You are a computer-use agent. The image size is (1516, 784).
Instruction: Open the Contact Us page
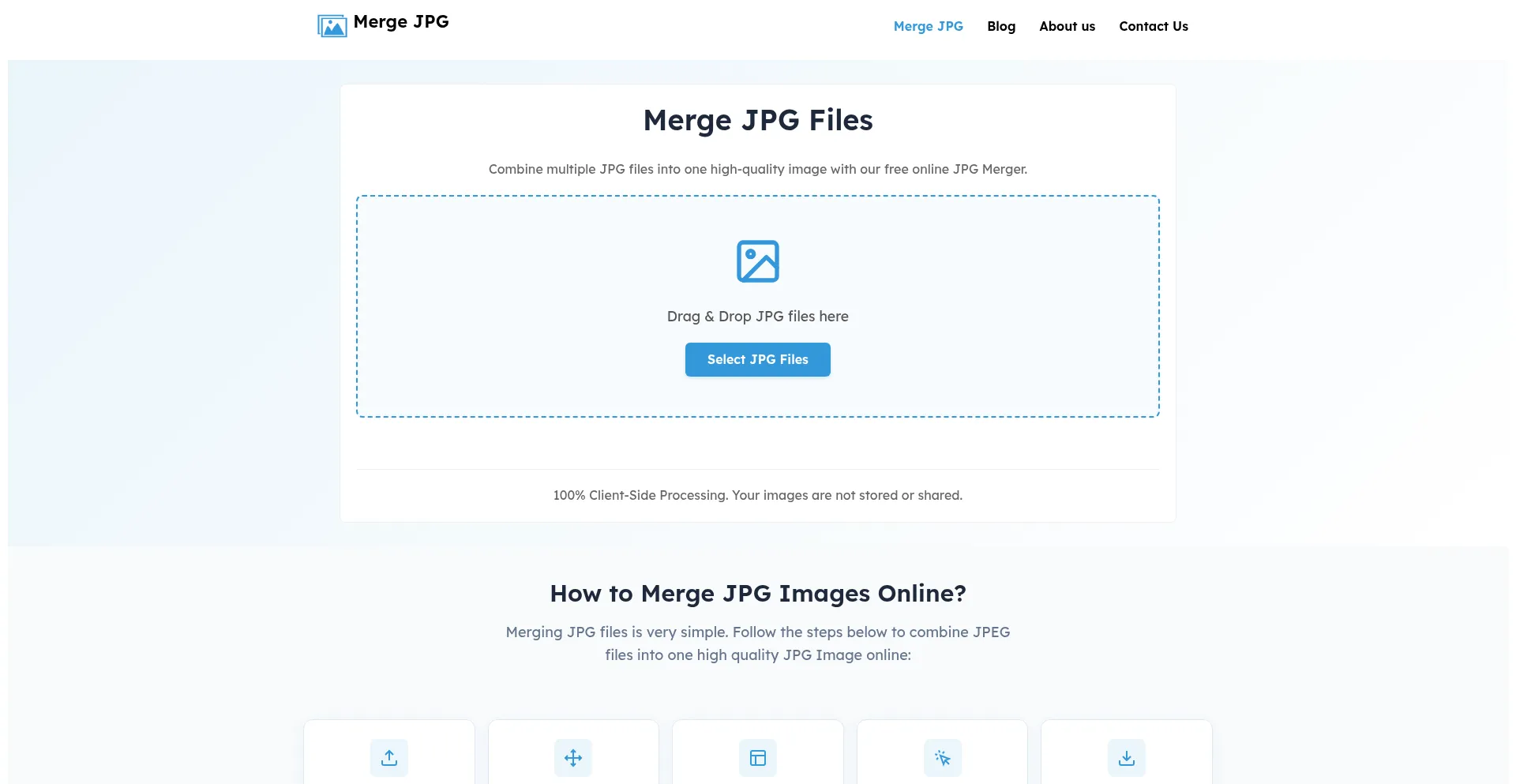(x=1154, y=26)
